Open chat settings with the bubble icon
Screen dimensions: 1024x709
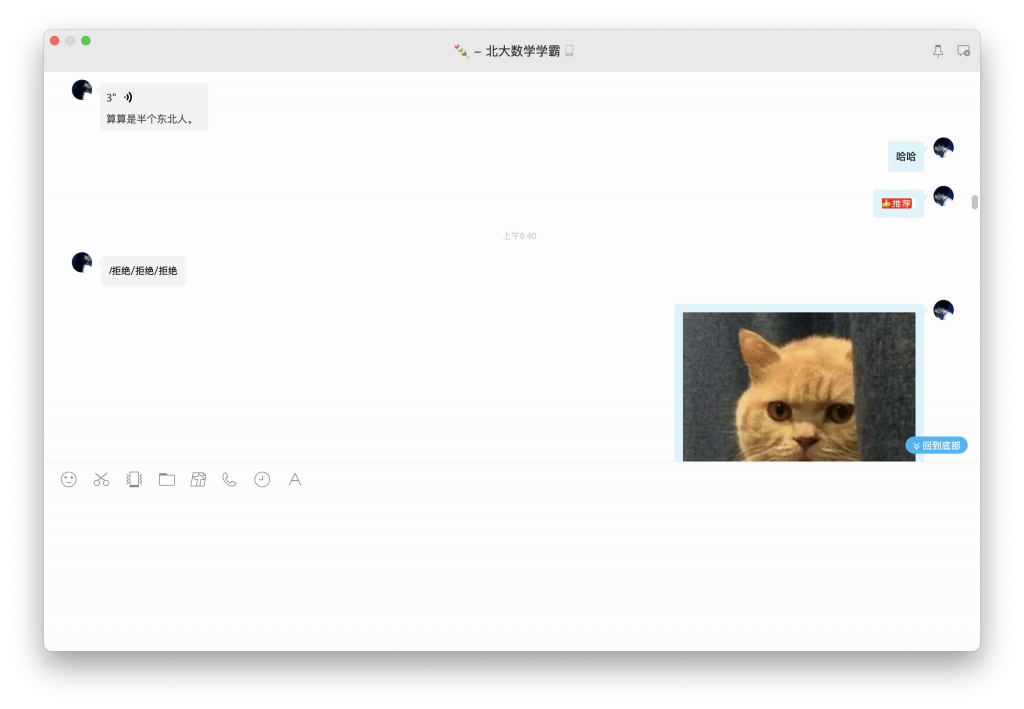[x=962, y=50]
